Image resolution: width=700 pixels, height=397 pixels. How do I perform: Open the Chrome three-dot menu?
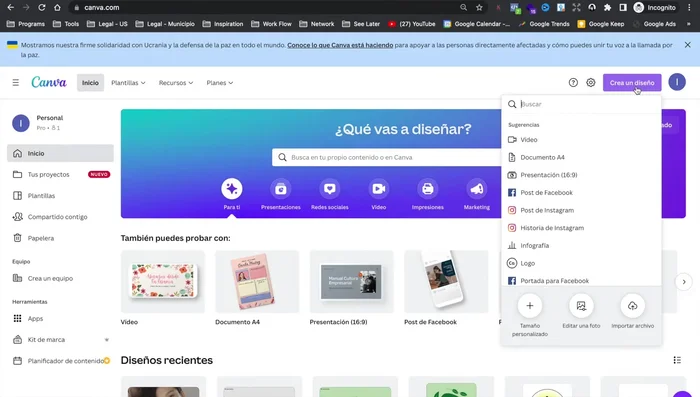pos(690,8)
